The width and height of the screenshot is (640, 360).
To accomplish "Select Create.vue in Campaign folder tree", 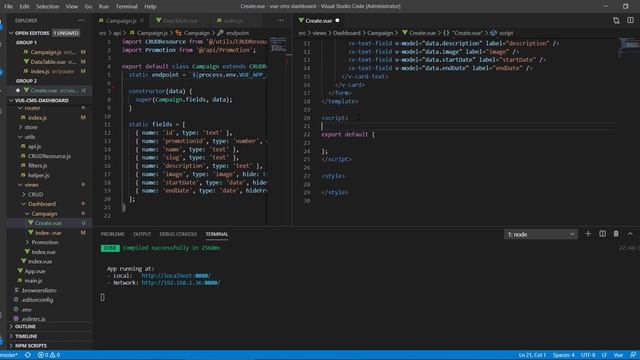I will (48, 223).
